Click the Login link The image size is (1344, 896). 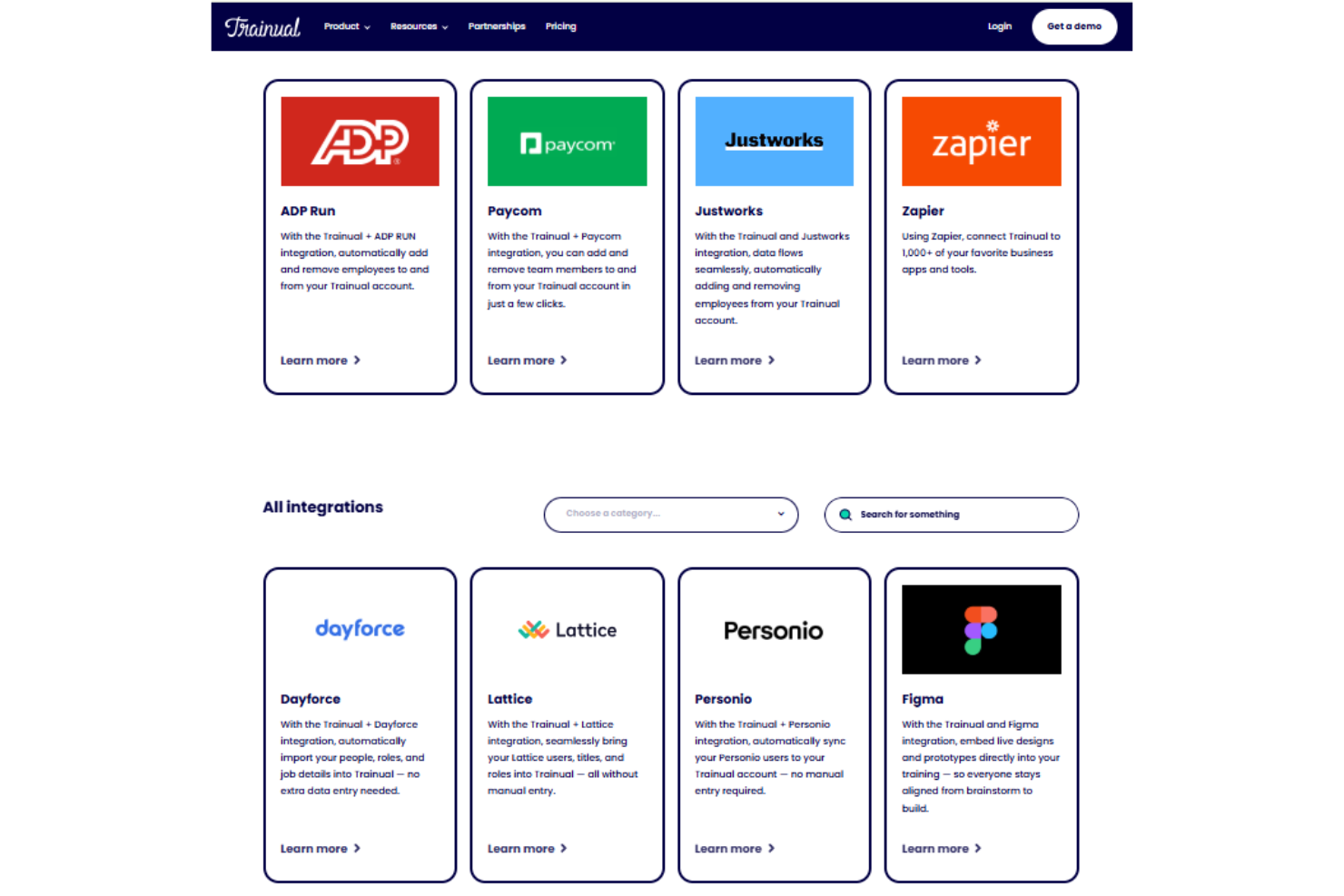pos(999,26)
